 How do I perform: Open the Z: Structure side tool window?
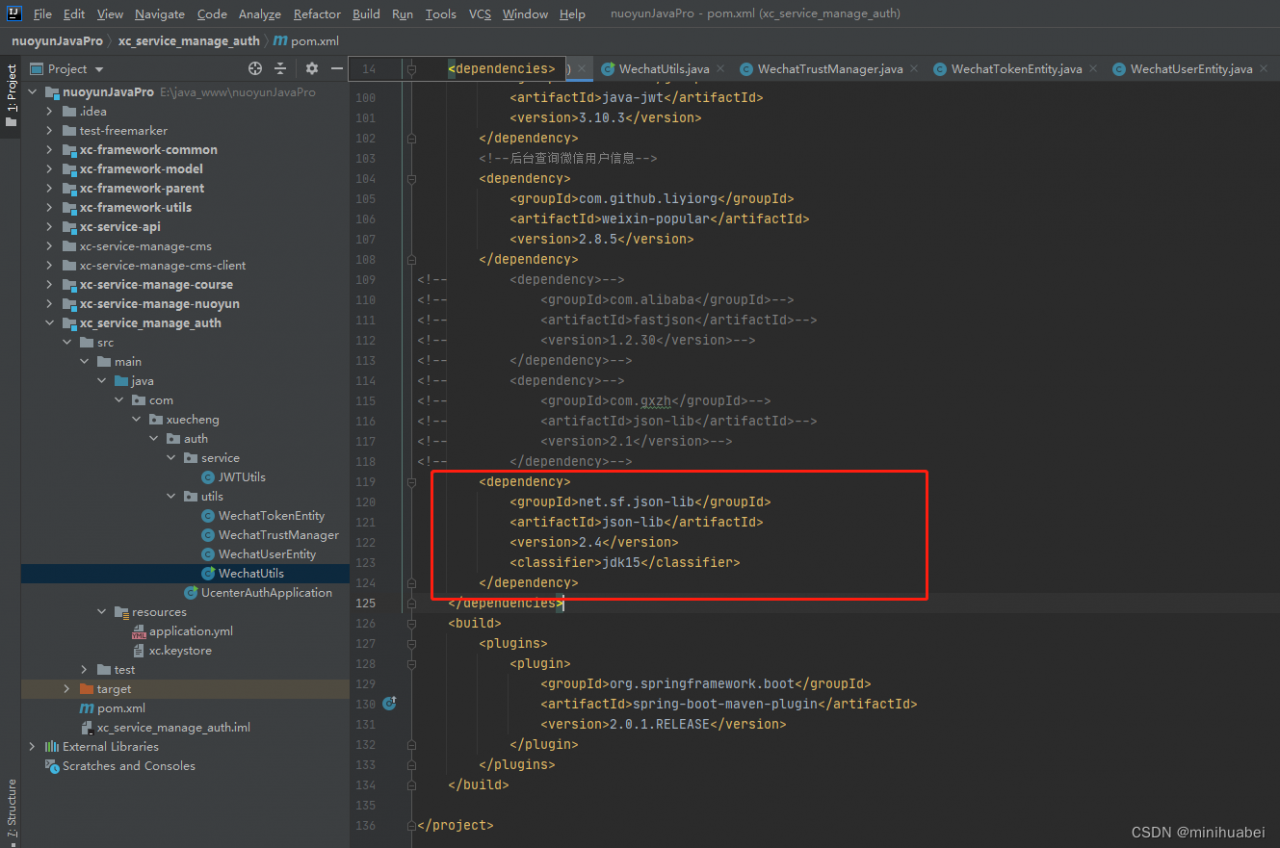click(x=11, y=808)
